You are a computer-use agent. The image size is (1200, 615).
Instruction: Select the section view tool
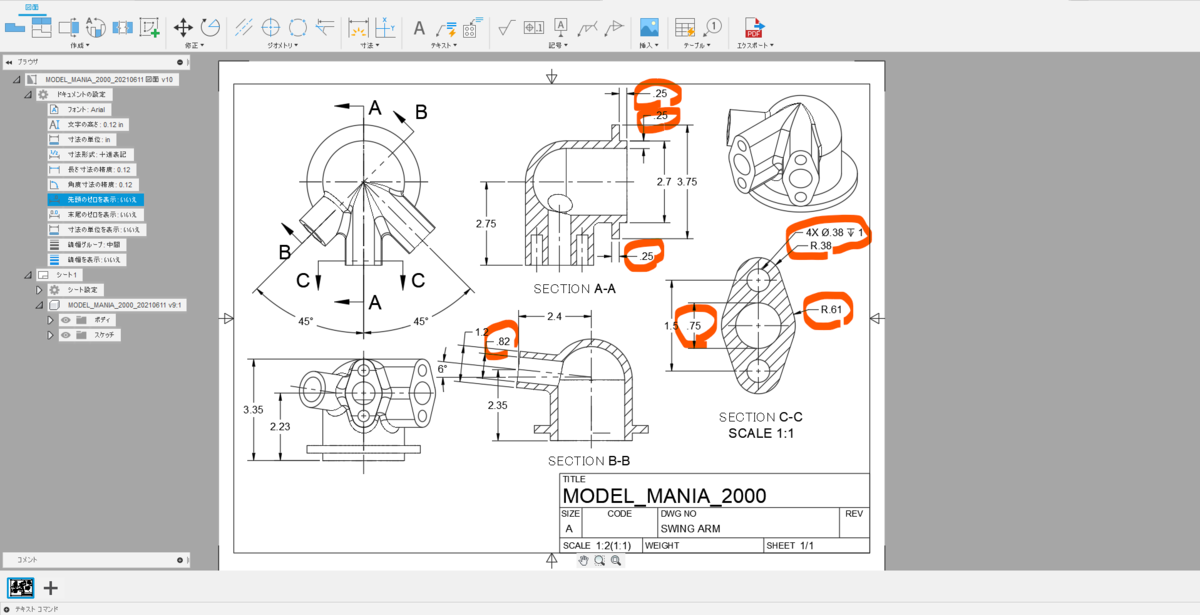(x=69, y=27)
